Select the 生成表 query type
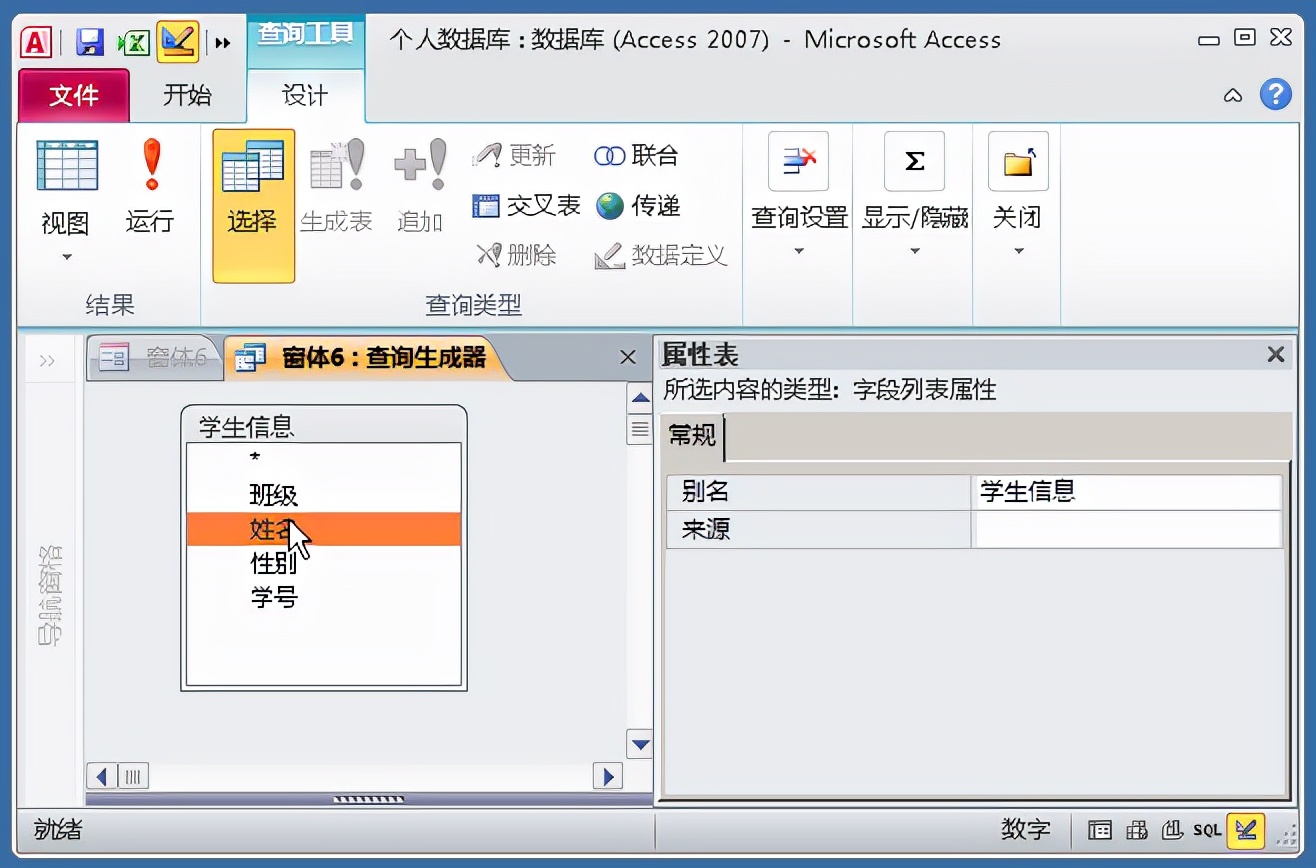 [x=337, y=195]
